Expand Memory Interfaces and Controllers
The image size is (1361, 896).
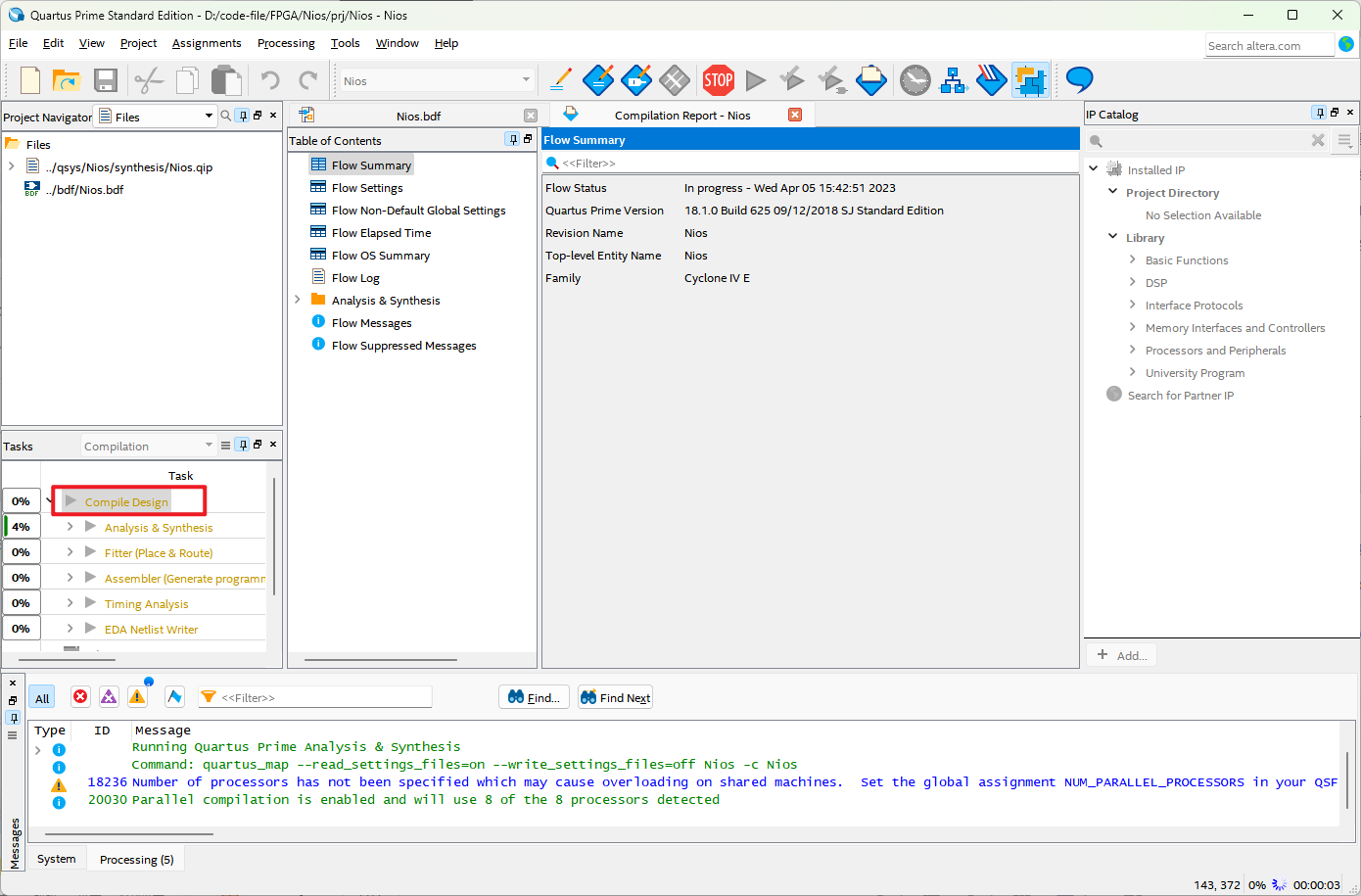pos(1133,327)
